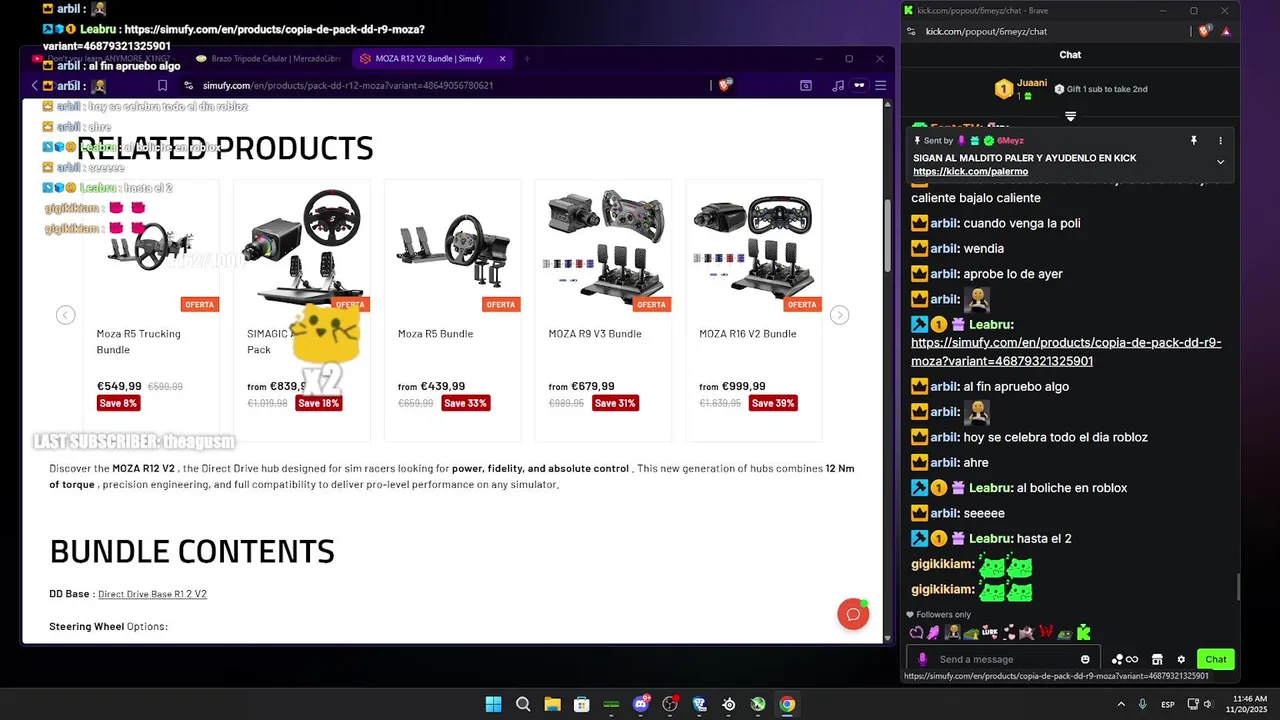The image size is (1280, 720).
Task: Click the Moza R9 V3 Bundle image
Action: tap(603, 246)
